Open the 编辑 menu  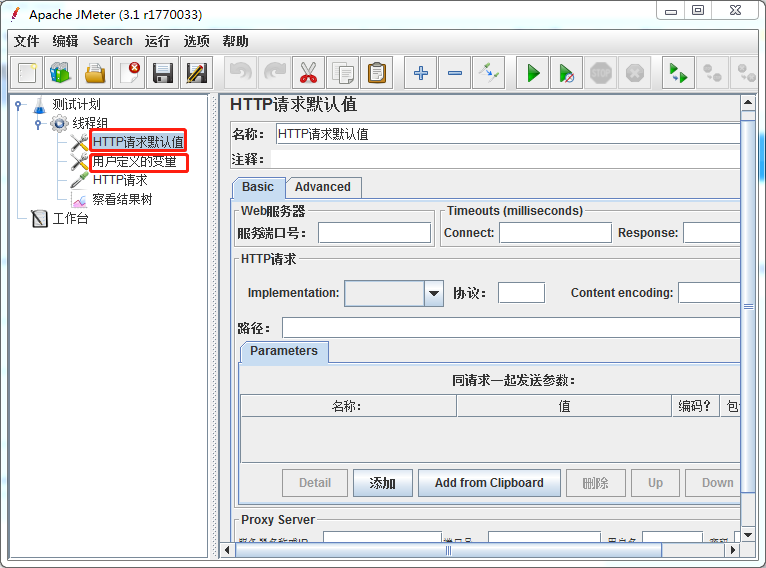pos(65,41)
